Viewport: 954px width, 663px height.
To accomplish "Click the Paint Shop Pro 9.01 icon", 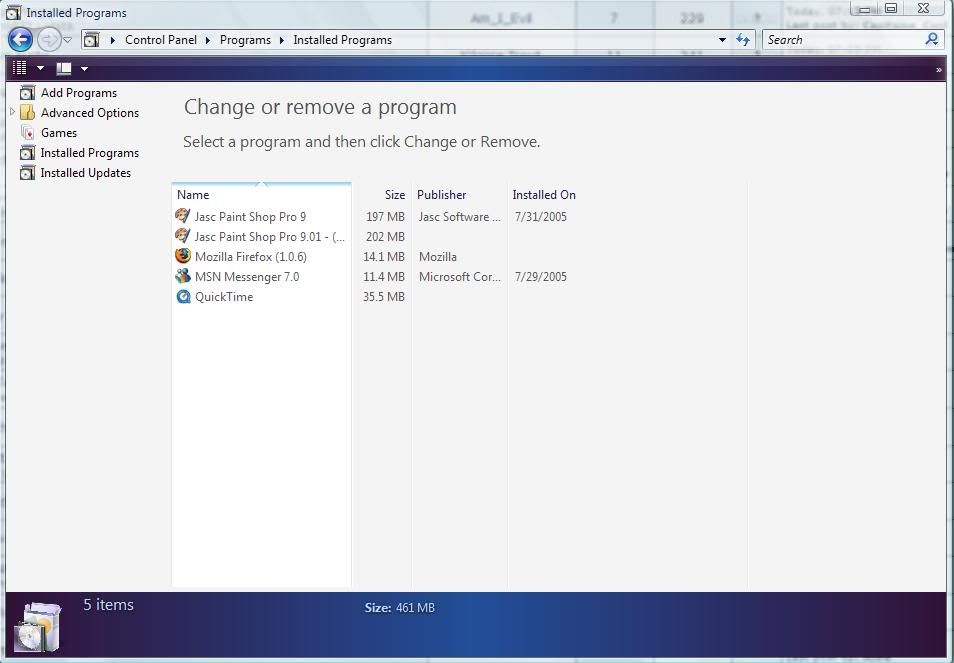I will coord(183,236).
